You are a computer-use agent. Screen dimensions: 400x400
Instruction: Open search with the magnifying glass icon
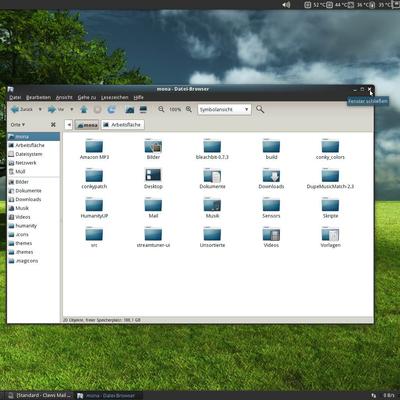point(260,109)
